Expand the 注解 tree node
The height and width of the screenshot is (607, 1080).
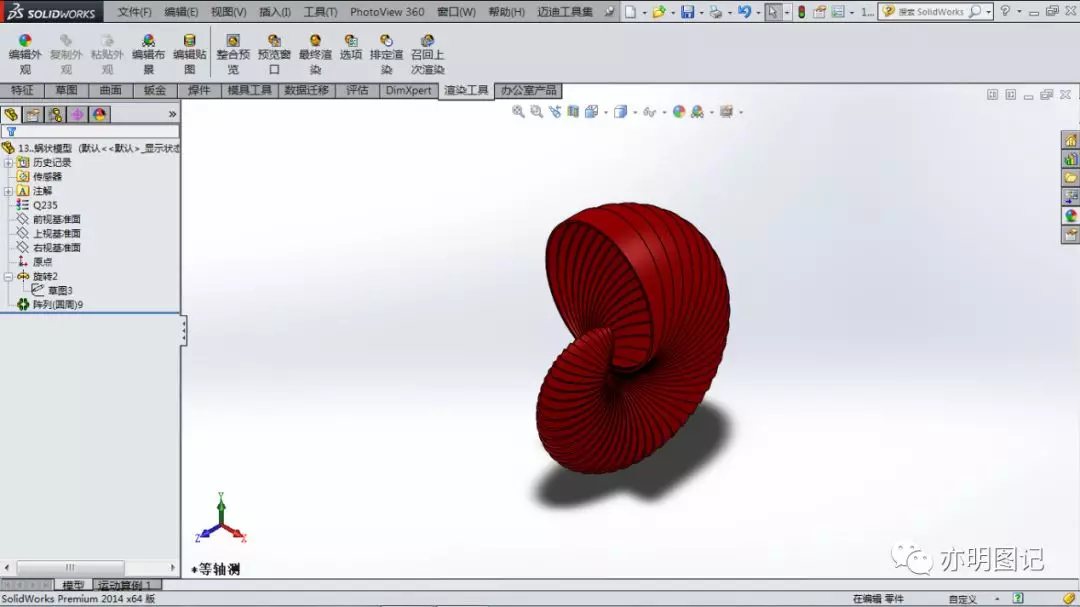[x=8, y=191]
